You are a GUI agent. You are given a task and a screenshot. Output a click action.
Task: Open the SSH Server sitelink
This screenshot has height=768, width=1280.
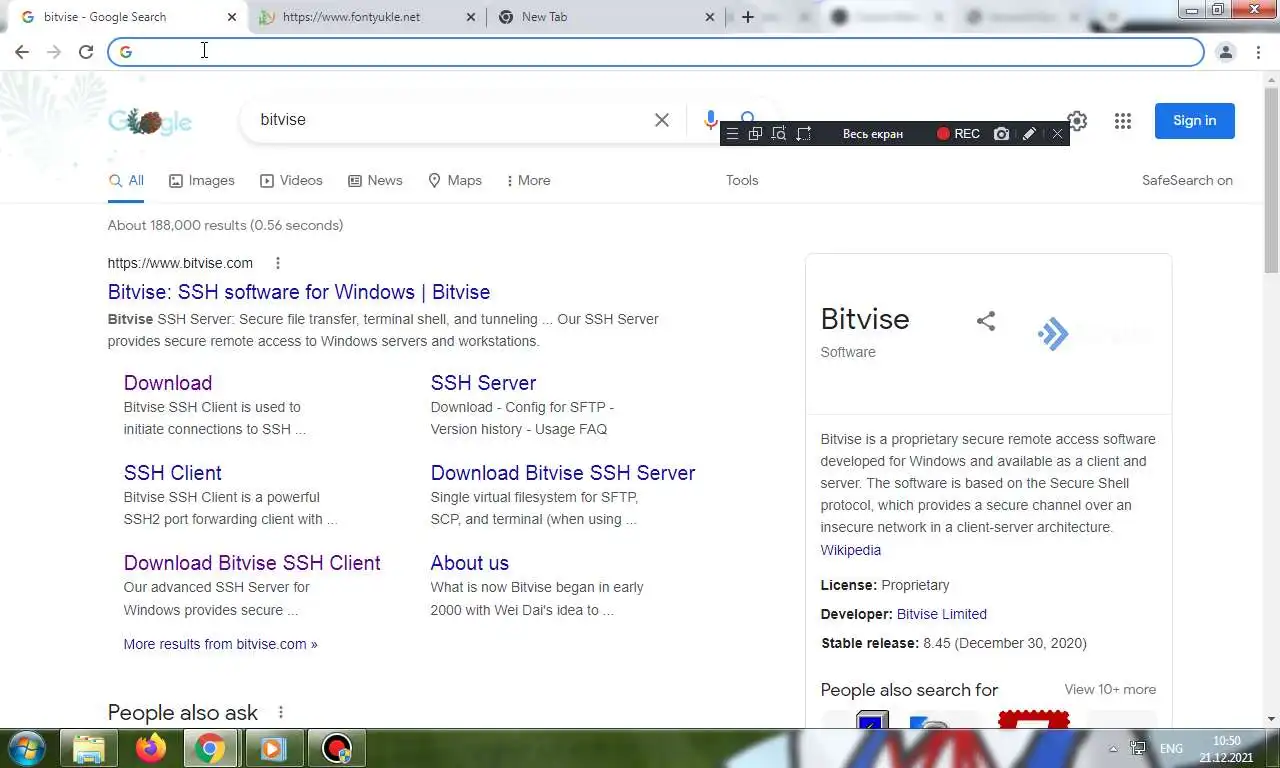click(483, 383)
